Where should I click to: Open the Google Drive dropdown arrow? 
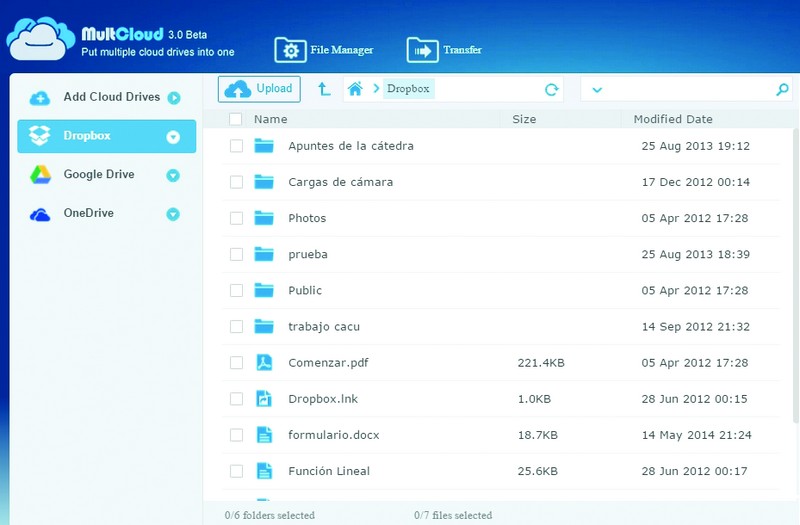173,176
